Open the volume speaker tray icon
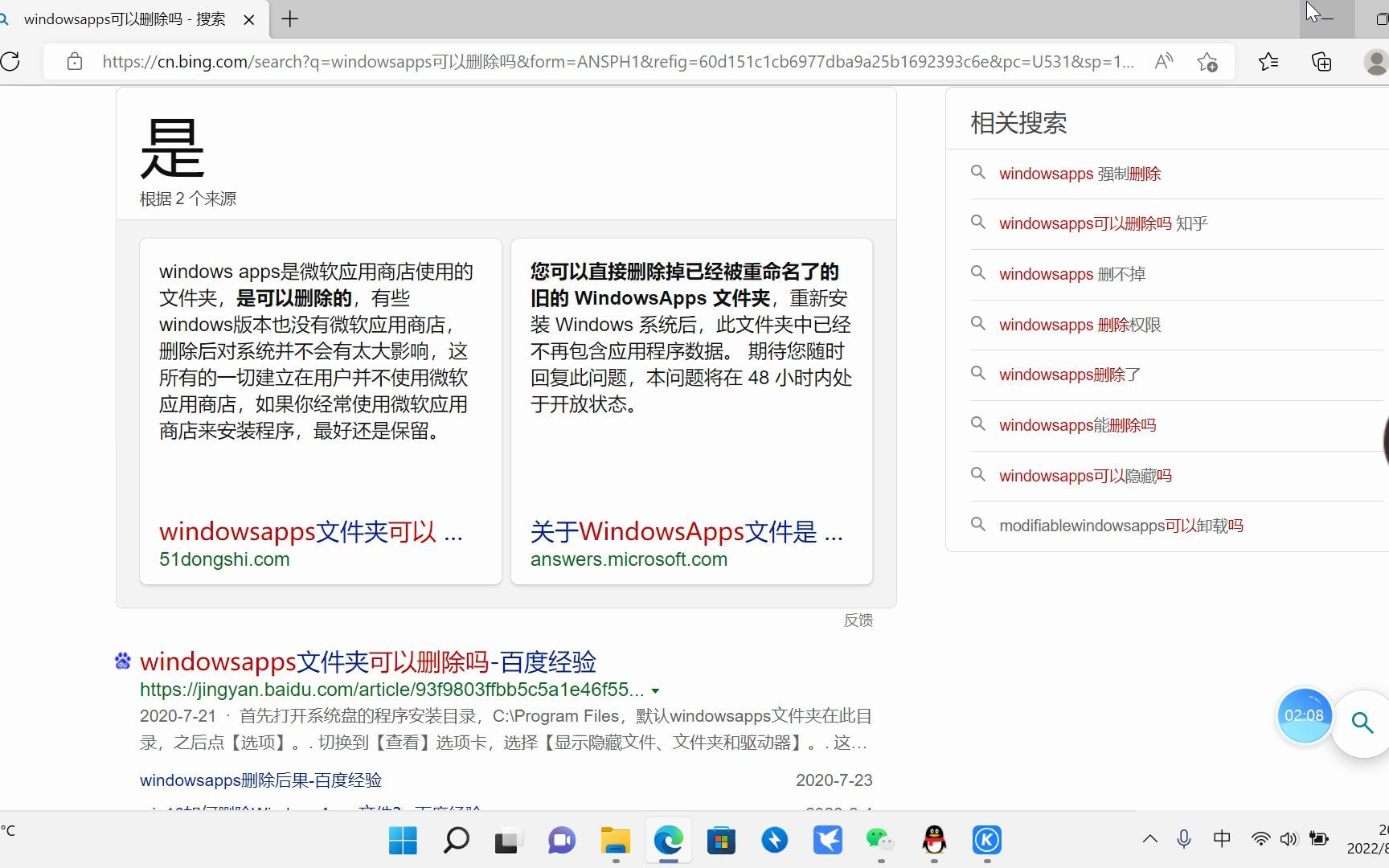Image resolution: width=1389 pixels, height=868 pixels. click(1289, 839)
